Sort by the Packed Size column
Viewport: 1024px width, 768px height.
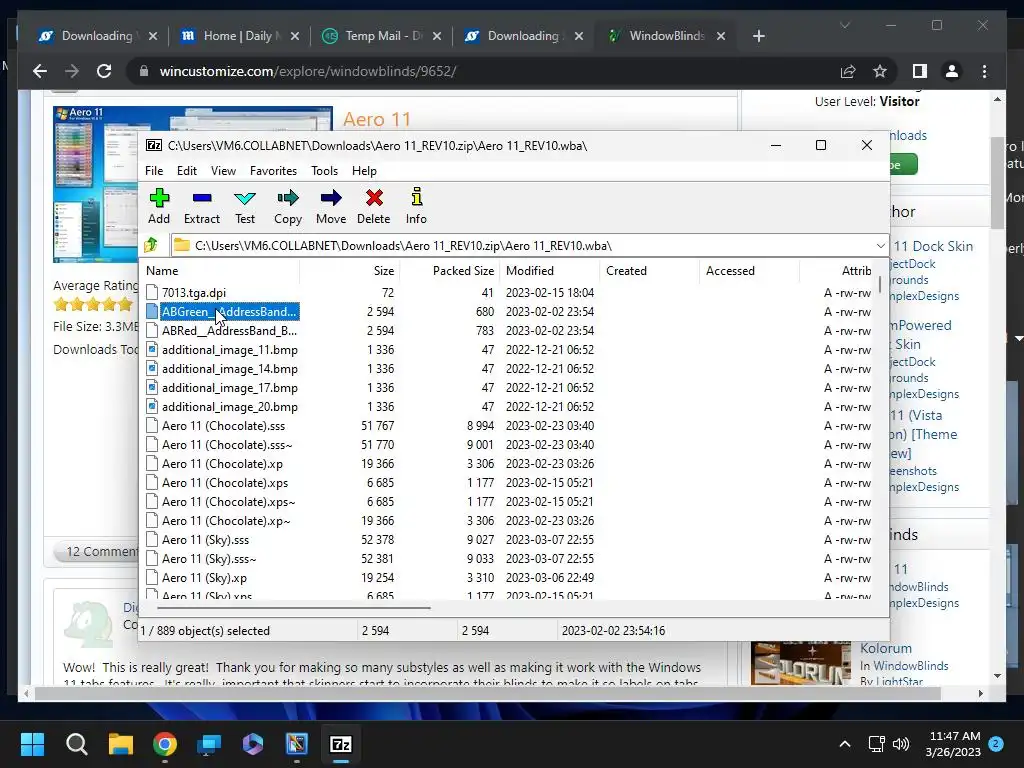tap(449, 270)
